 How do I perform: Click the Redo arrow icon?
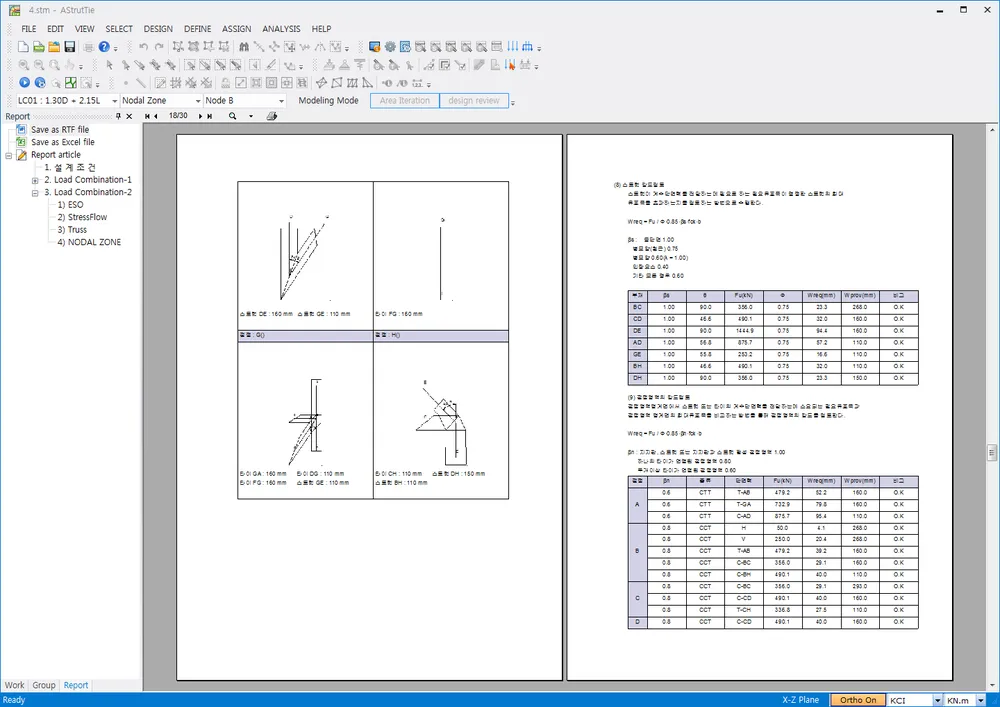click(x=159, y=47)
